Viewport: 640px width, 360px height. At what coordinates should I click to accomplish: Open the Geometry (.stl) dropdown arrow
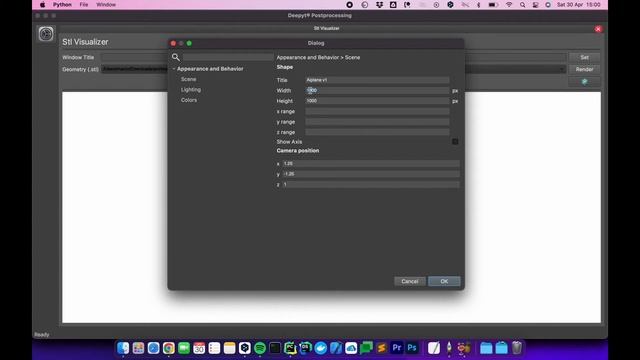tap(562, 69)
